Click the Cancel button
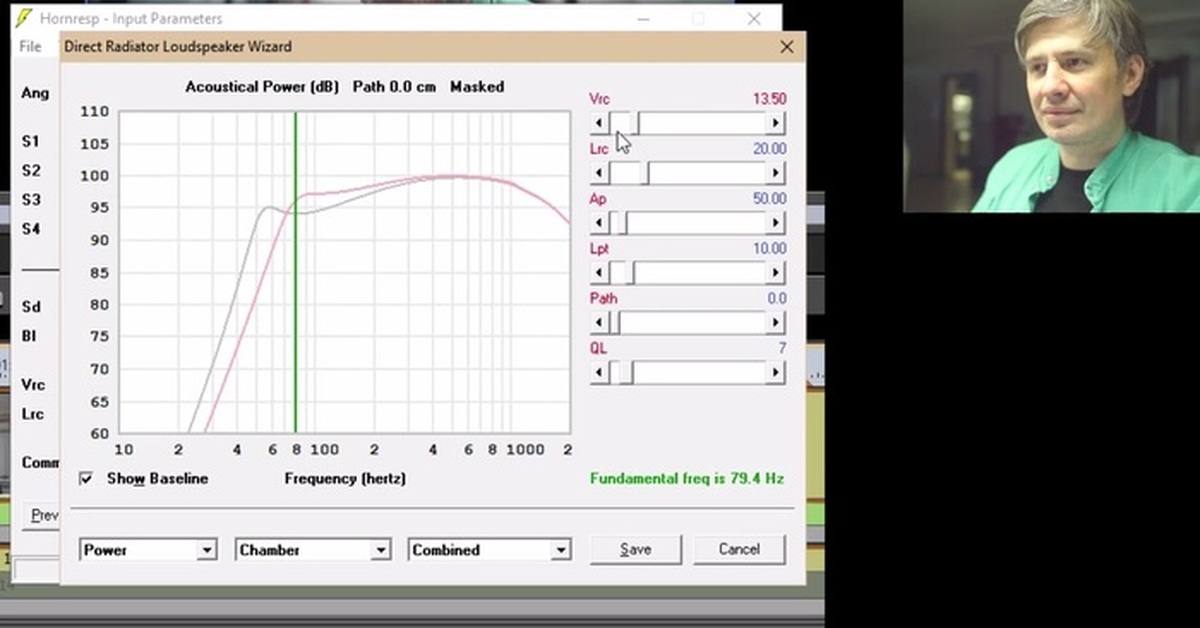Screen dimensions: 1200x628 739,549
